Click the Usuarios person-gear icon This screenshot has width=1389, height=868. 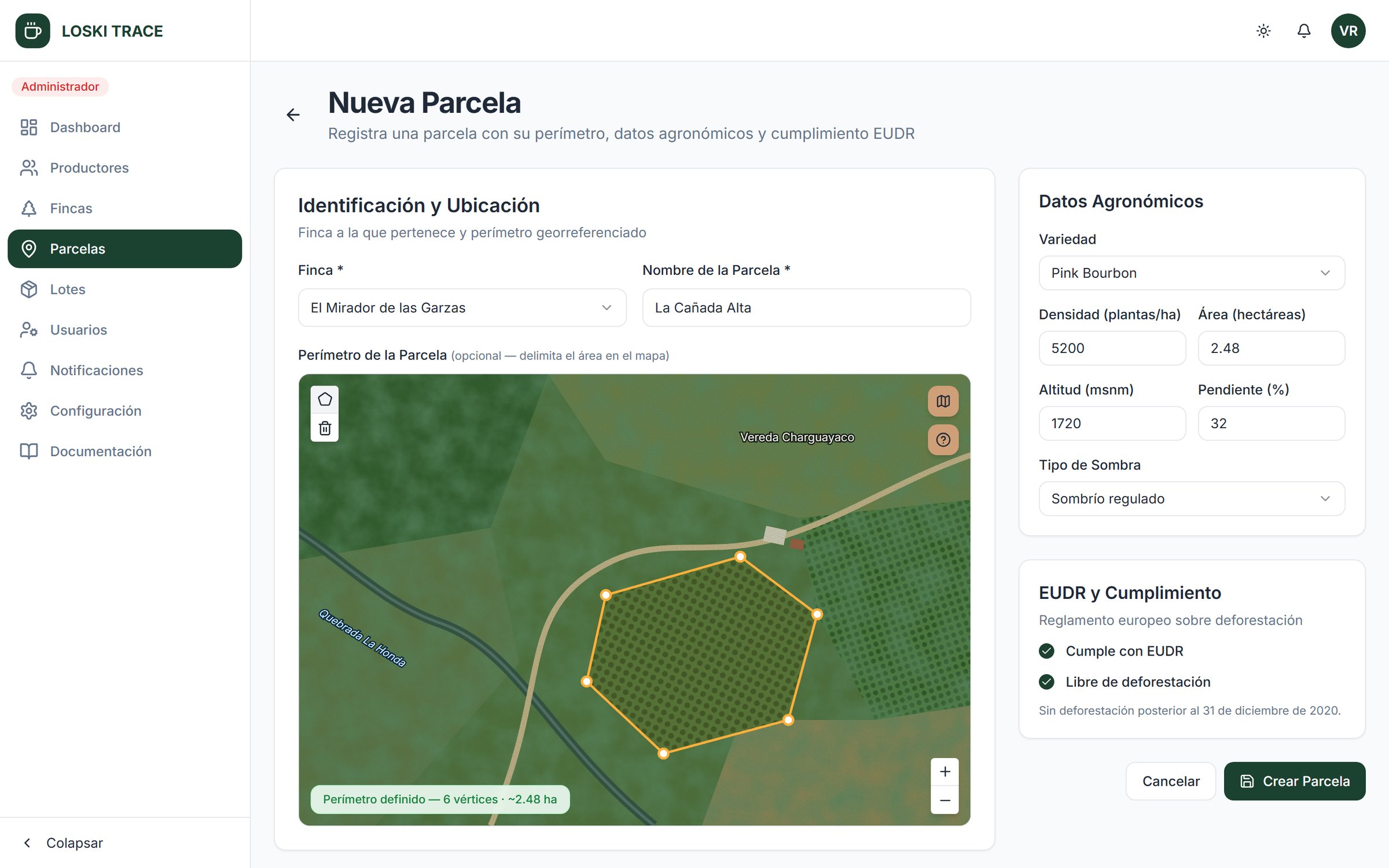[29, 330]
